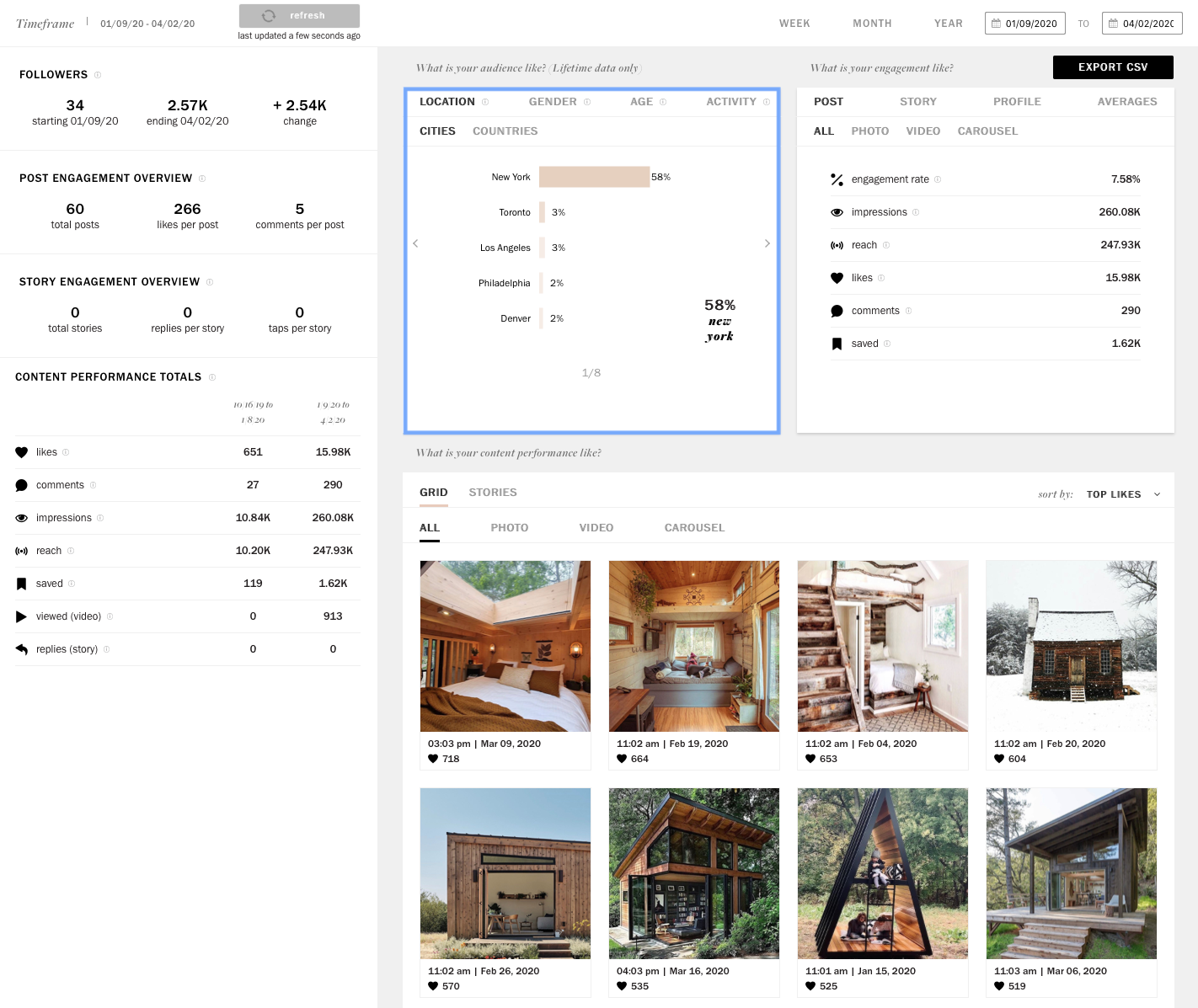Switch to the AVERAGES engagement tab
Screen dimensions: 1198x1008
[1127, 102]
